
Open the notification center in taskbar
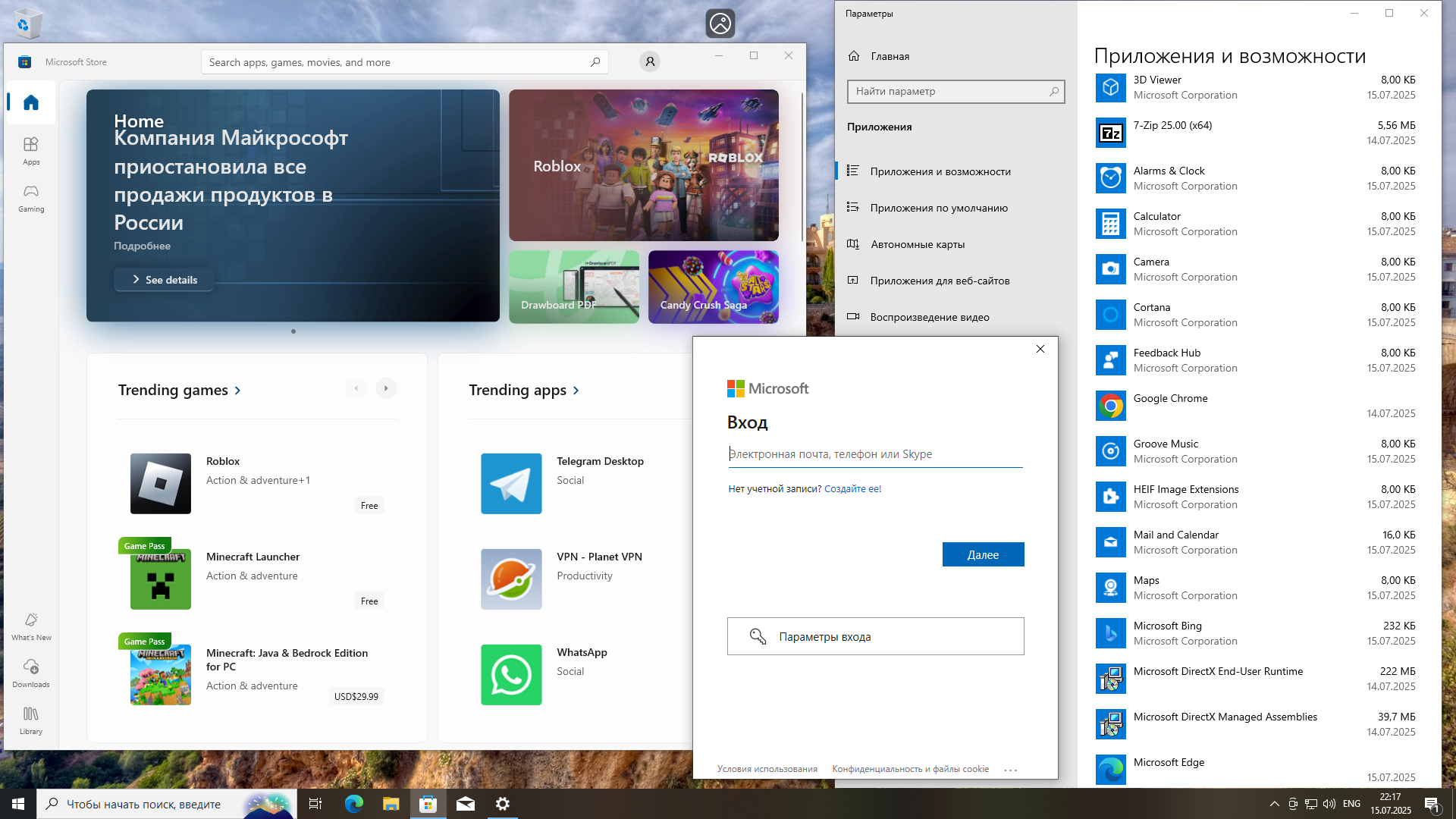1432,804
